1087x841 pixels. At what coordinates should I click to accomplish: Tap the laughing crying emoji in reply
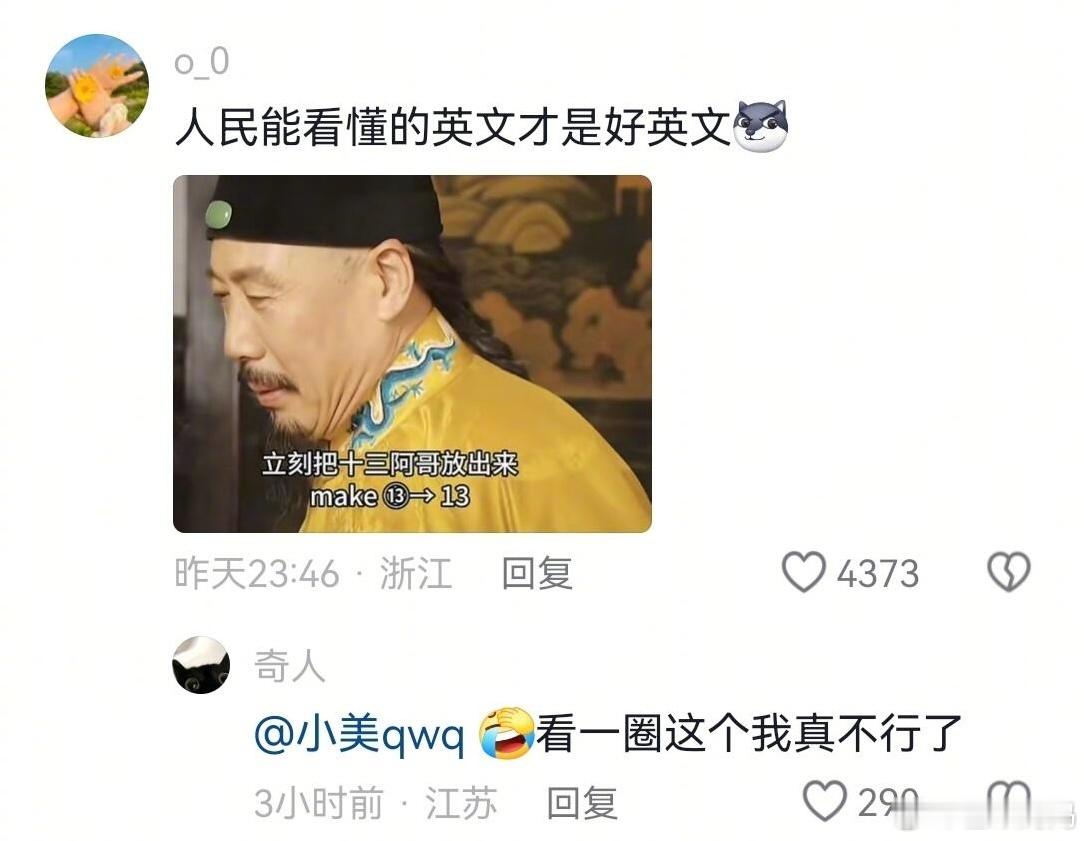tap(507, 734)
